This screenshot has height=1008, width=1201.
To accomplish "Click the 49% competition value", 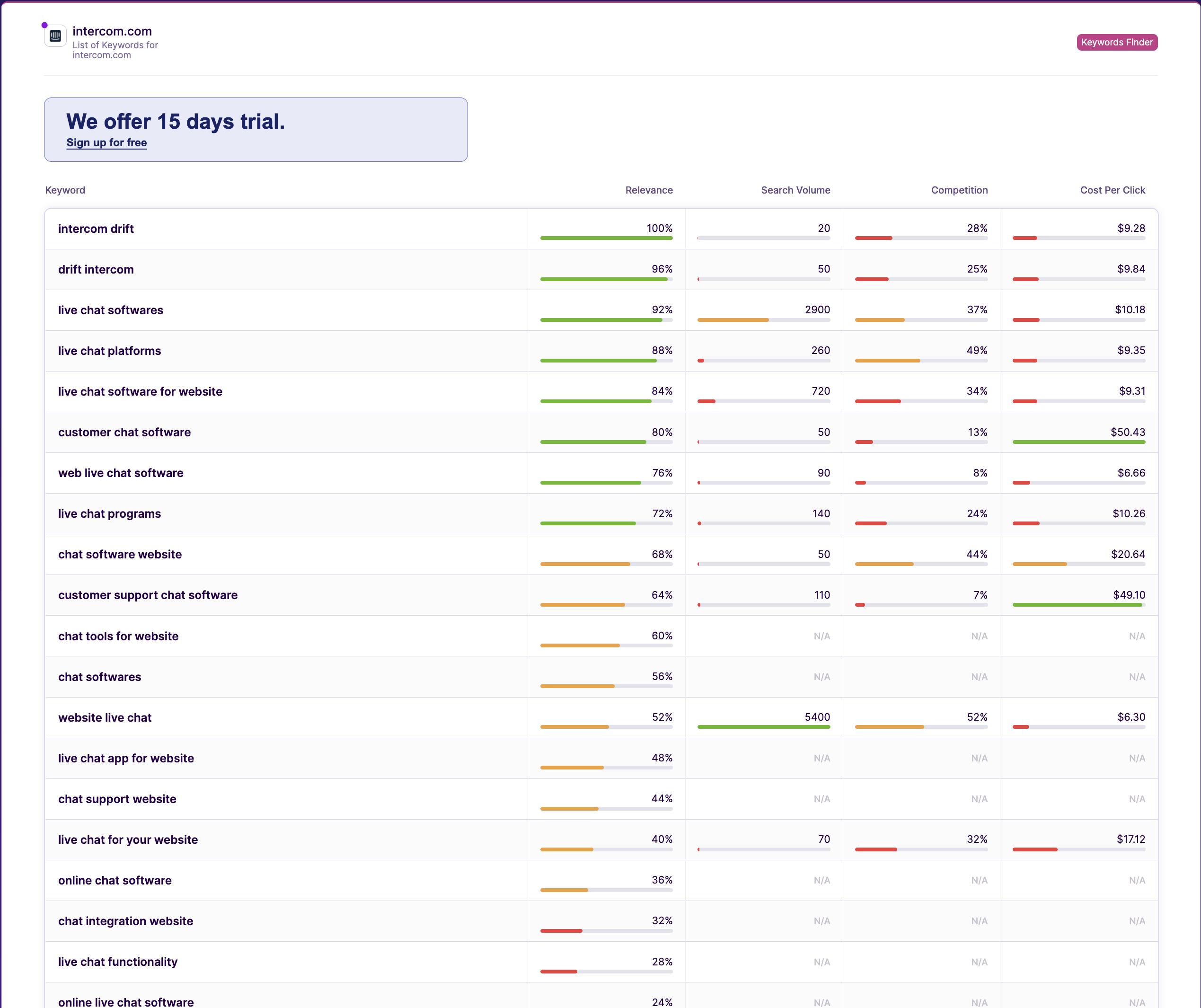I will (x=977, y=350).
